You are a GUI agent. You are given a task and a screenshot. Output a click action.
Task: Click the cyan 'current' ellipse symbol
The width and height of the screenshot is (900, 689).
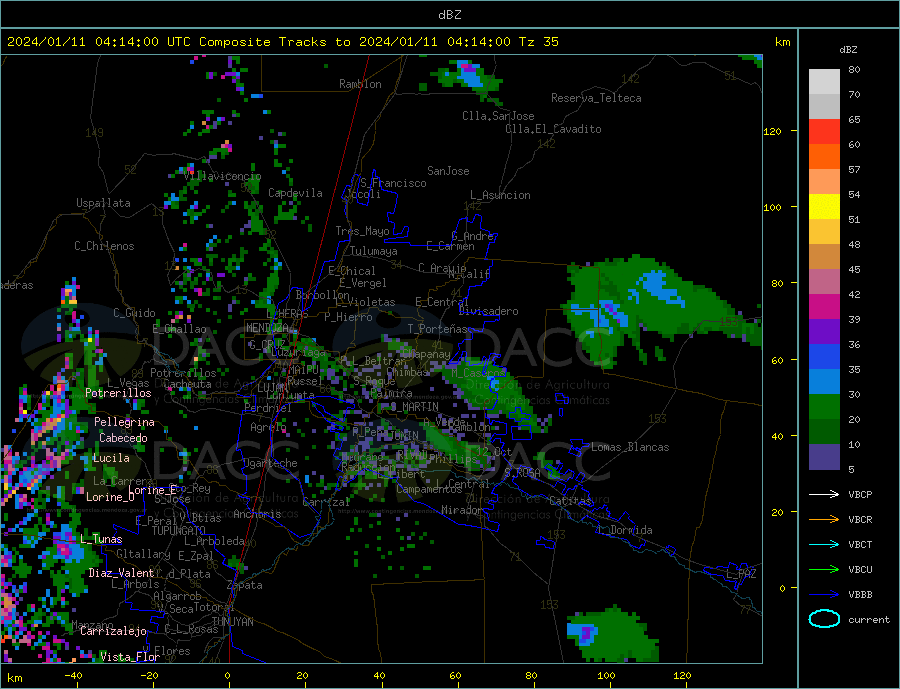tap(824, 619)
